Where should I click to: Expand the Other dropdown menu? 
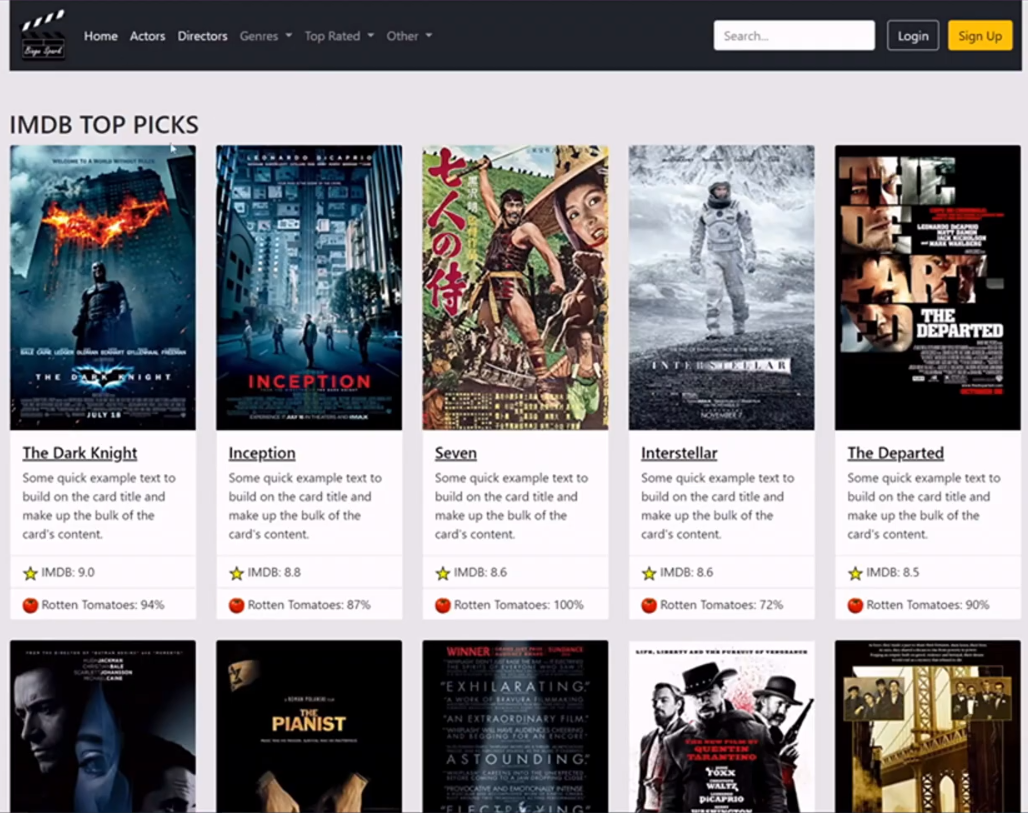(x=409, y=36)
